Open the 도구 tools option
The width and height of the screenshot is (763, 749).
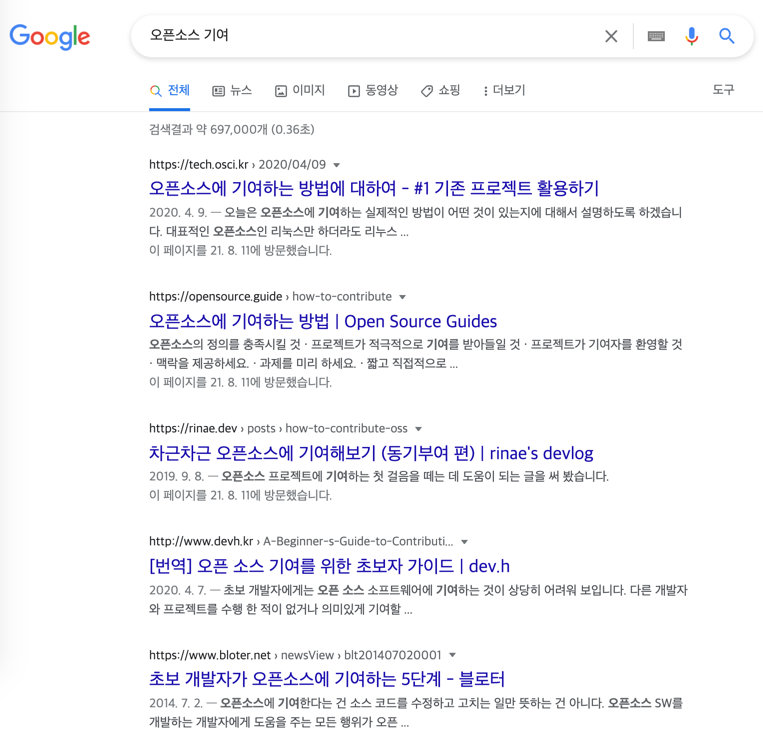click(x=723, y=90)
